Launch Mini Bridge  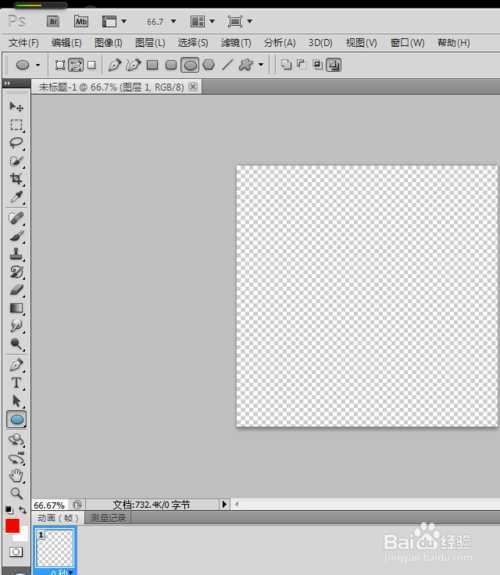tap(81, 21)
